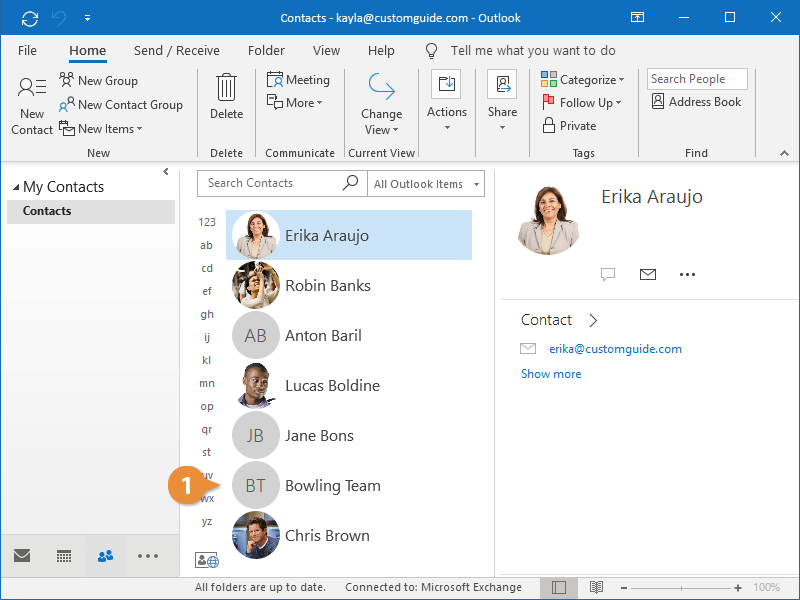Collapse the ribbon with the up arrow
800x600 pixels.
[784, 153]
